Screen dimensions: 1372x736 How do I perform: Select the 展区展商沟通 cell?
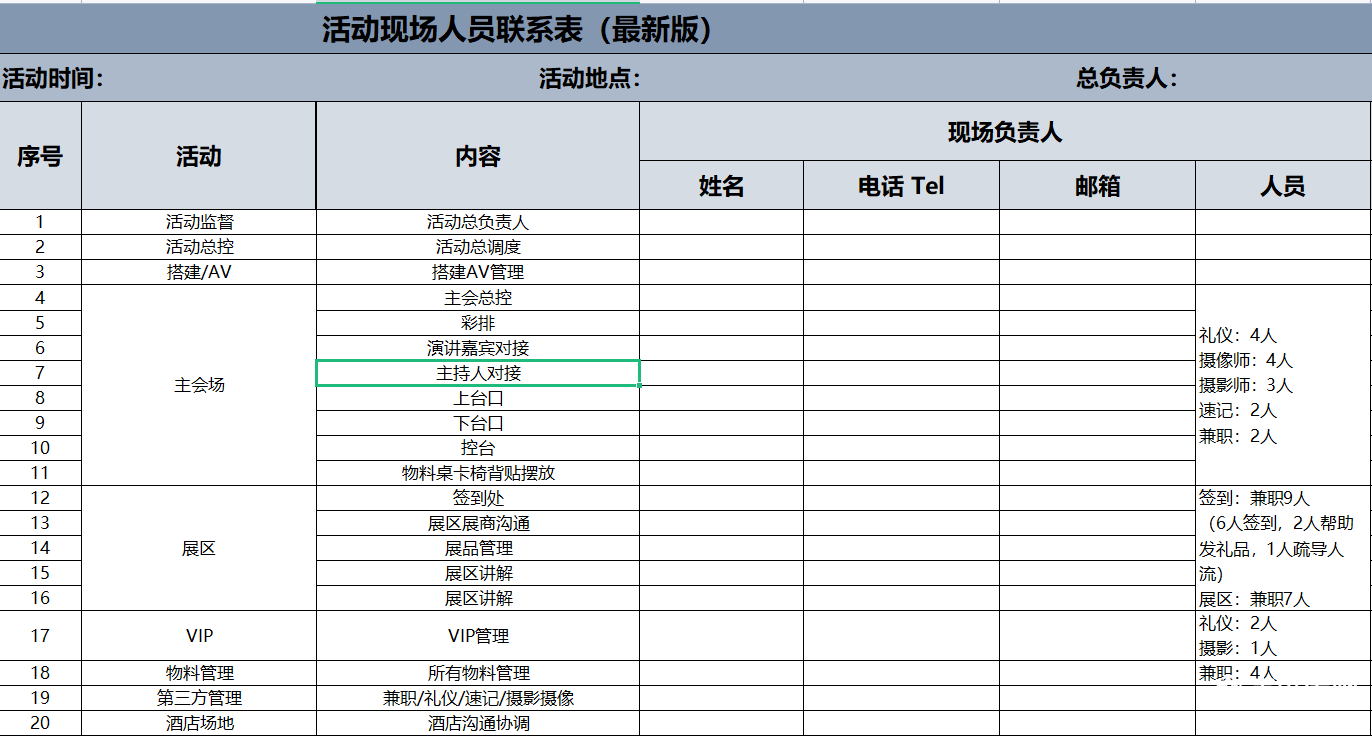[478, 523]
